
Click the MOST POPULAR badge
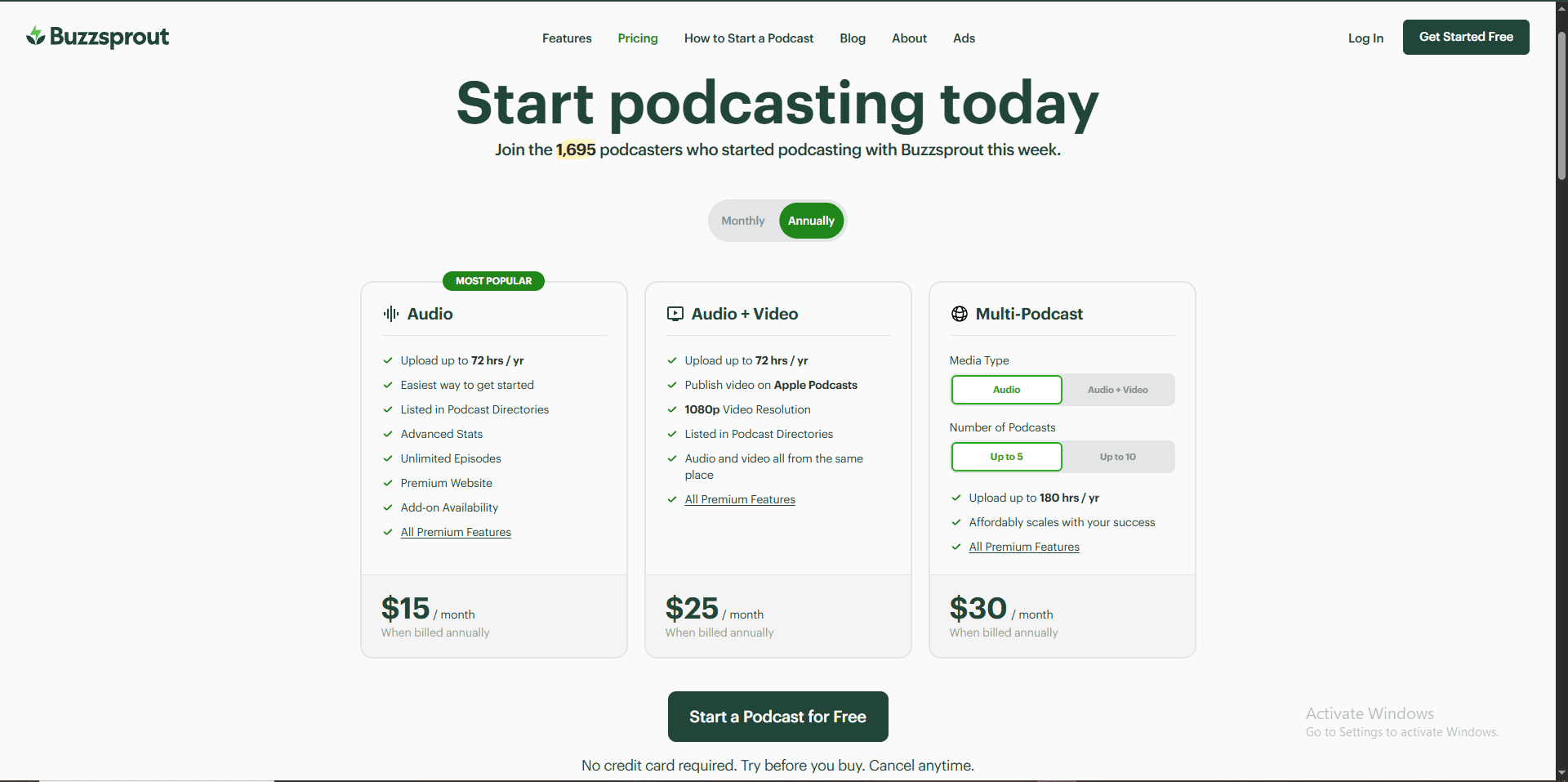point(493,281)
